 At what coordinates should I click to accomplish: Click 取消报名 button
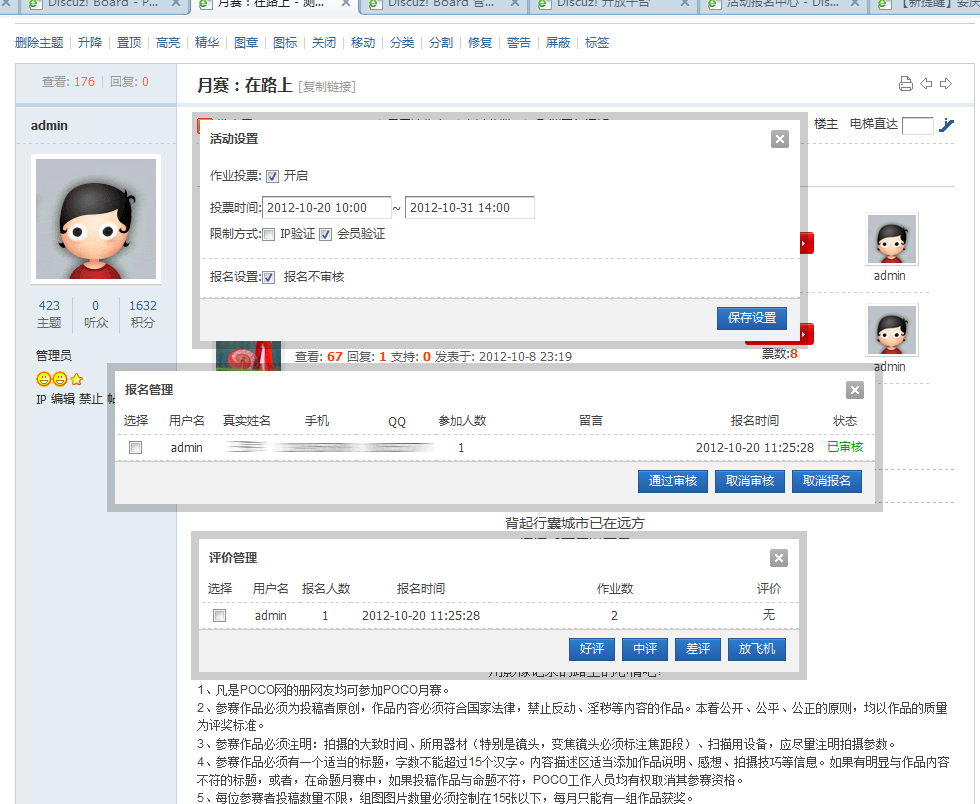click(x=827, y=481)
